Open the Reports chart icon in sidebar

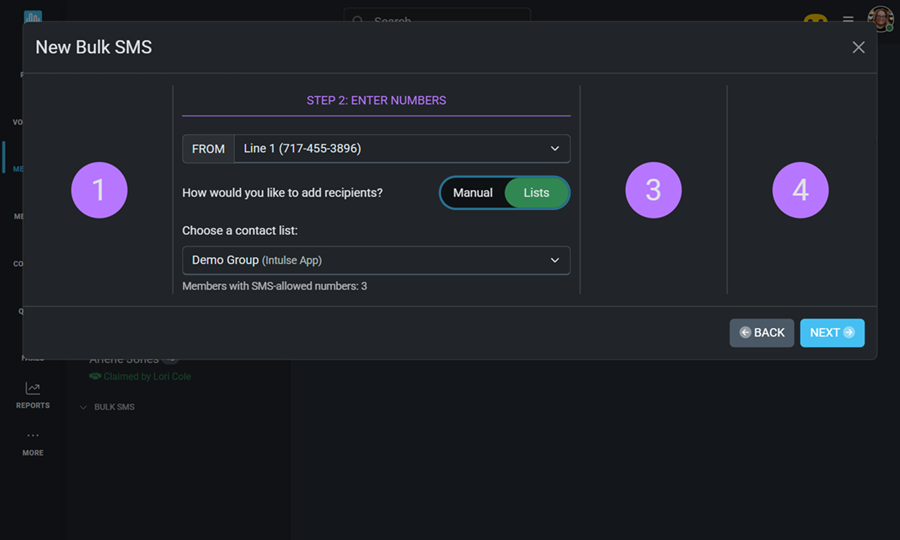(x=33, y=389)
